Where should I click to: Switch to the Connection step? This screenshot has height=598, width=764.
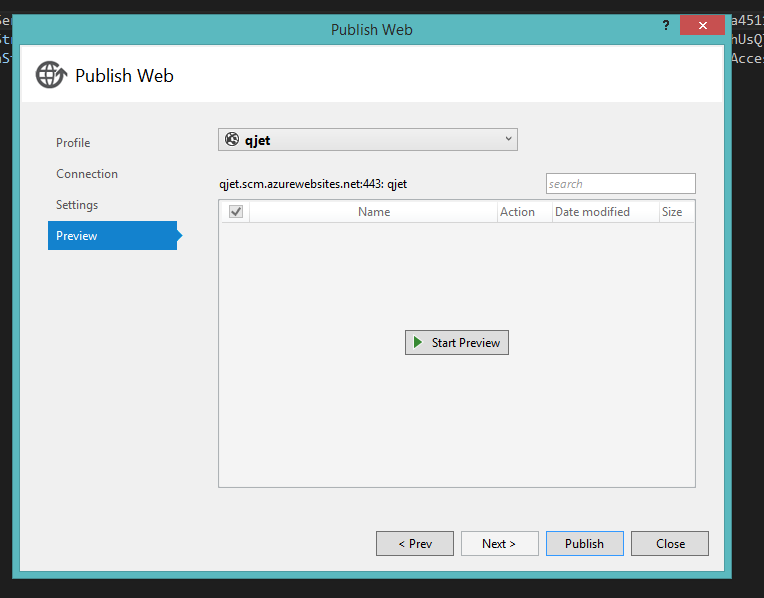[x=87, y=174]
